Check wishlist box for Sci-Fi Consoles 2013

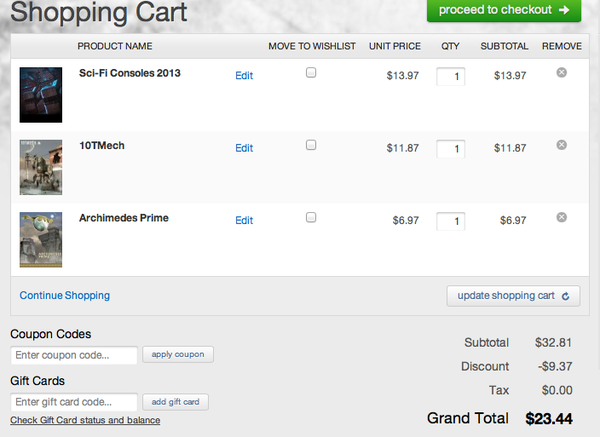click(311, 72)
